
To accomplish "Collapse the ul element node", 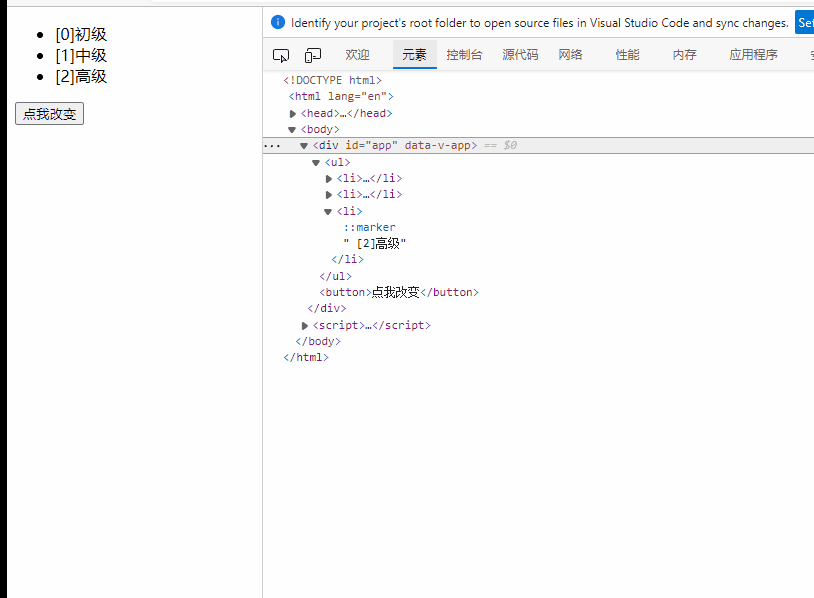I will tap(316, 162).
